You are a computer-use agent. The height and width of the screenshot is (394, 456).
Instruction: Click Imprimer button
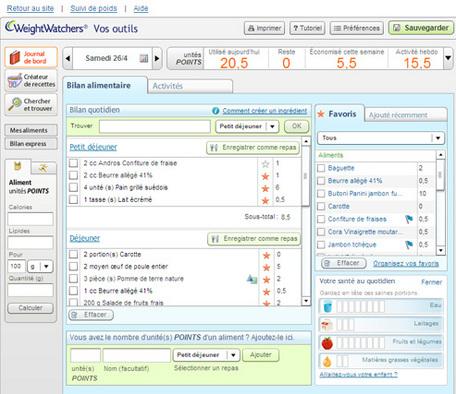[265, 28]
